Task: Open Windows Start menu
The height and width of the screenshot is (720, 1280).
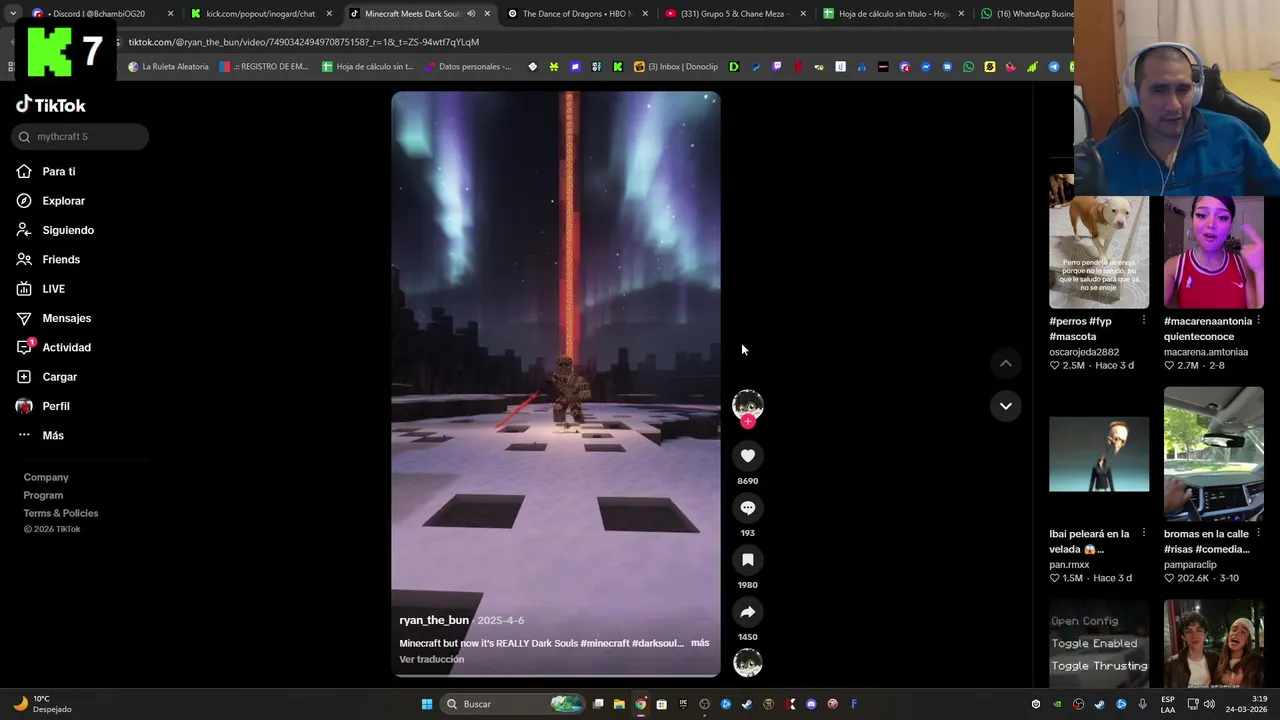Action: [427, 704]
